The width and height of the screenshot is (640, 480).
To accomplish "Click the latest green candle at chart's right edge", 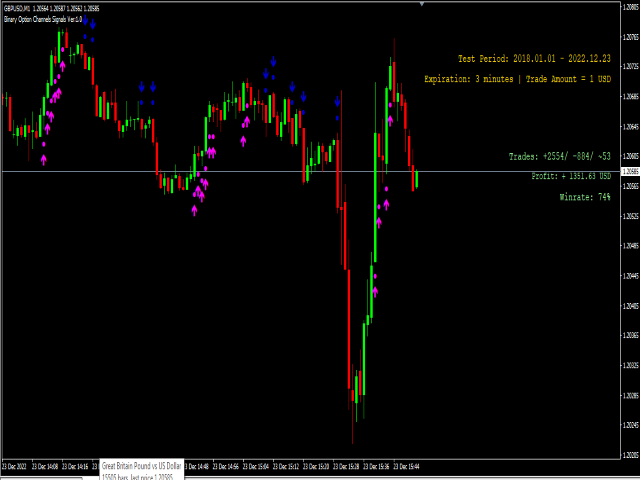I will point(417,179).
